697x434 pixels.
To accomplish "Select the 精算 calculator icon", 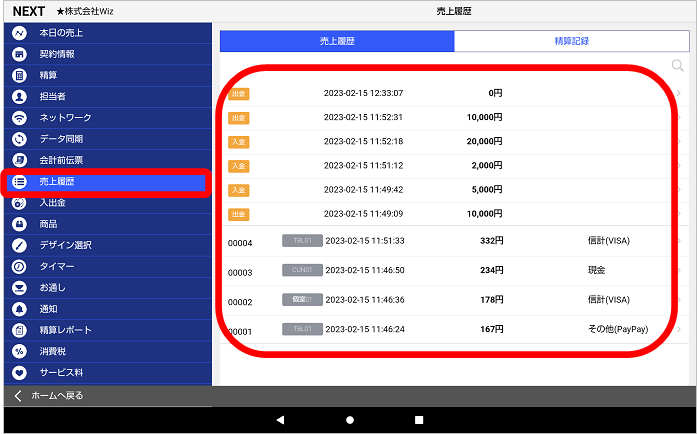I will pyautogui.click(x=19, y=75).
